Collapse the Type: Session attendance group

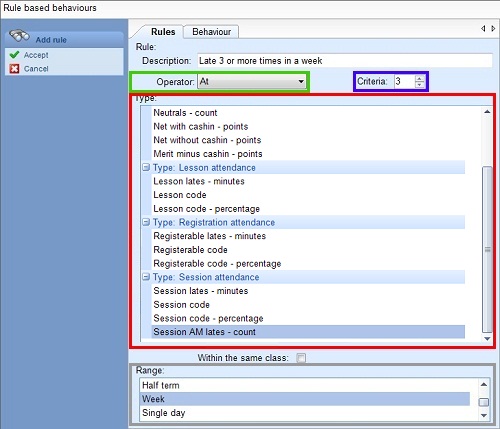[146, 276]
